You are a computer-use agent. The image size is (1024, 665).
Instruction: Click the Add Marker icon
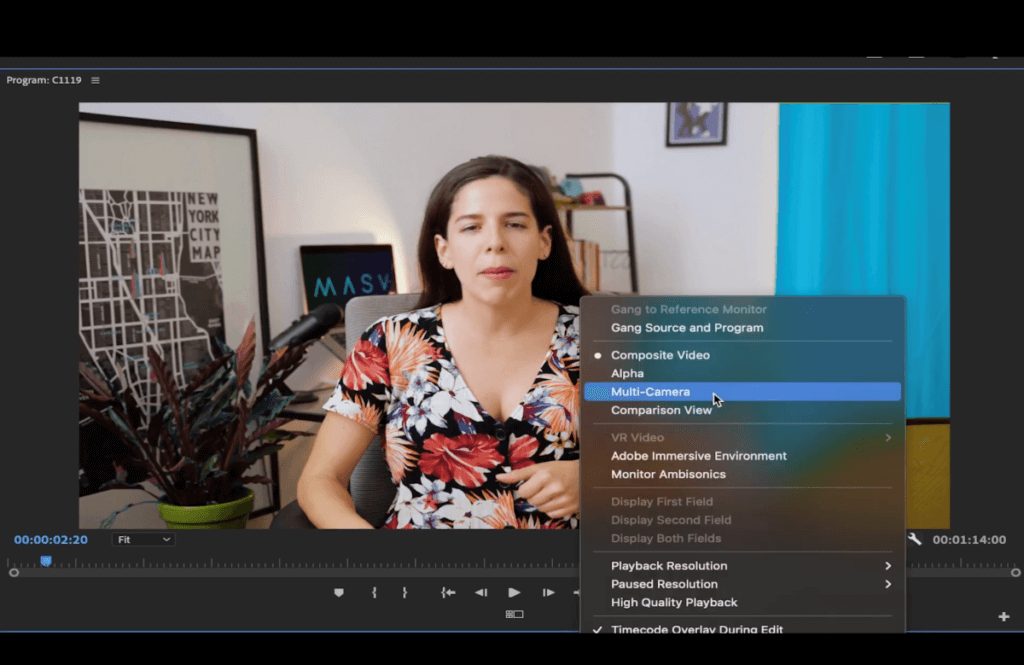(x=339, y=591)
